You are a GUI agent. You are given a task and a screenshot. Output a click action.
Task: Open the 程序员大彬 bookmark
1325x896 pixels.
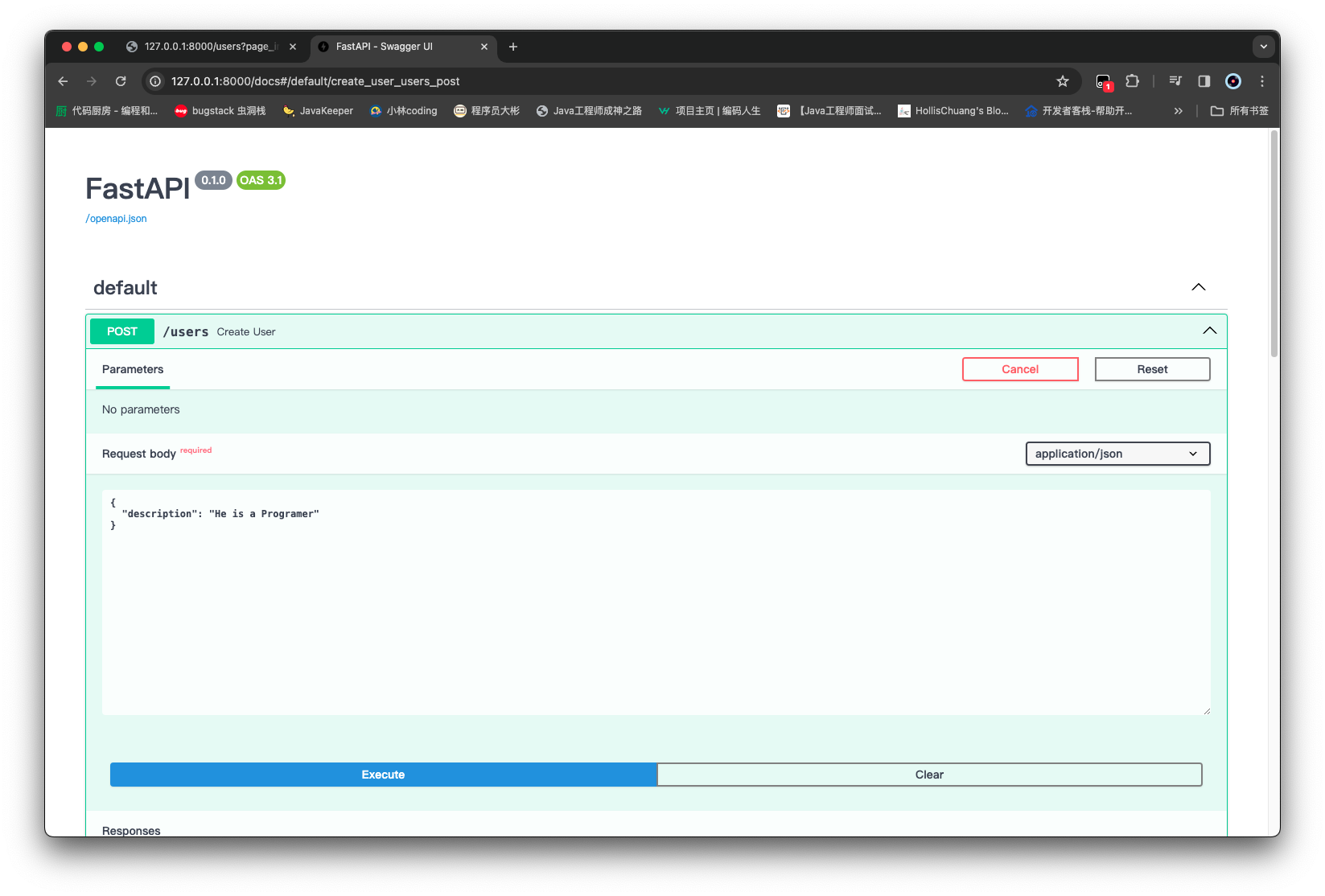[487, 111]
